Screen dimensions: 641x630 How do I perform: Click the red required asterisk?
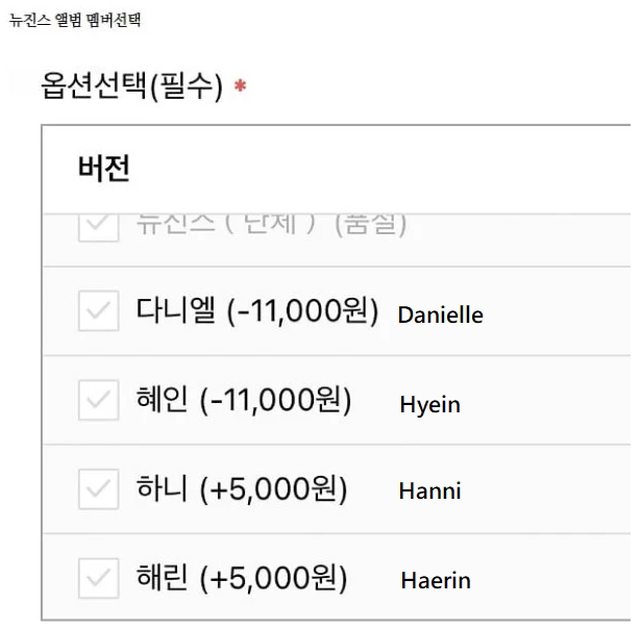[x=240, y=88]
